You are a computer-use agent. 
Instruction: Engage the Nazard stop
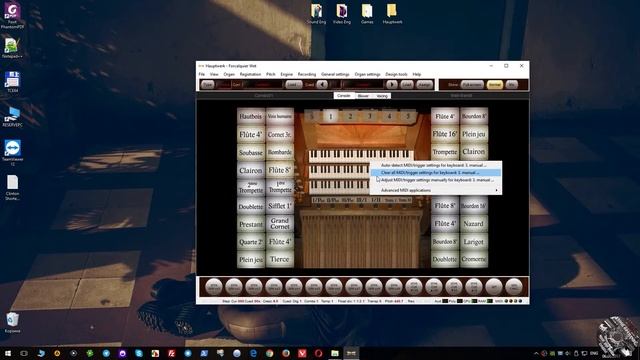[473, 224]
